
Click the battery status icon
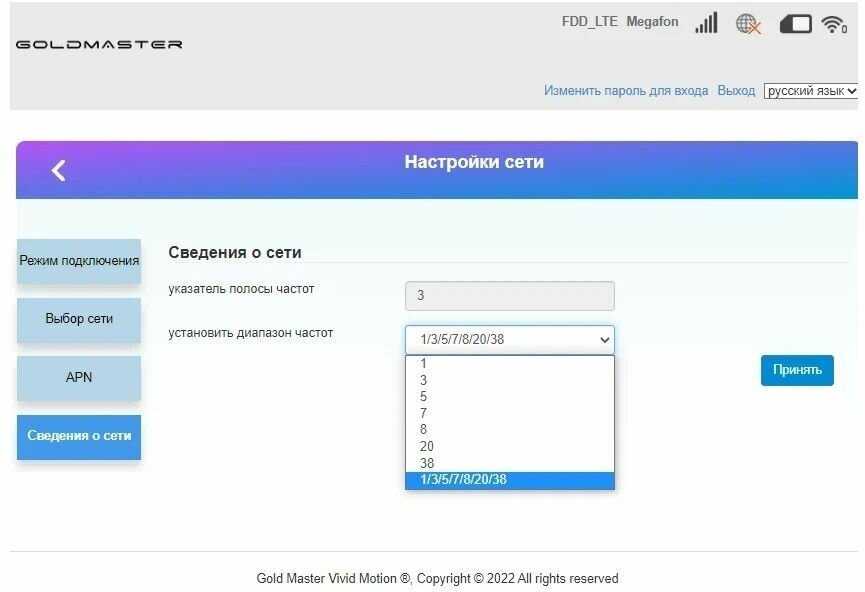pyautogui.click(x=795, y=24)
